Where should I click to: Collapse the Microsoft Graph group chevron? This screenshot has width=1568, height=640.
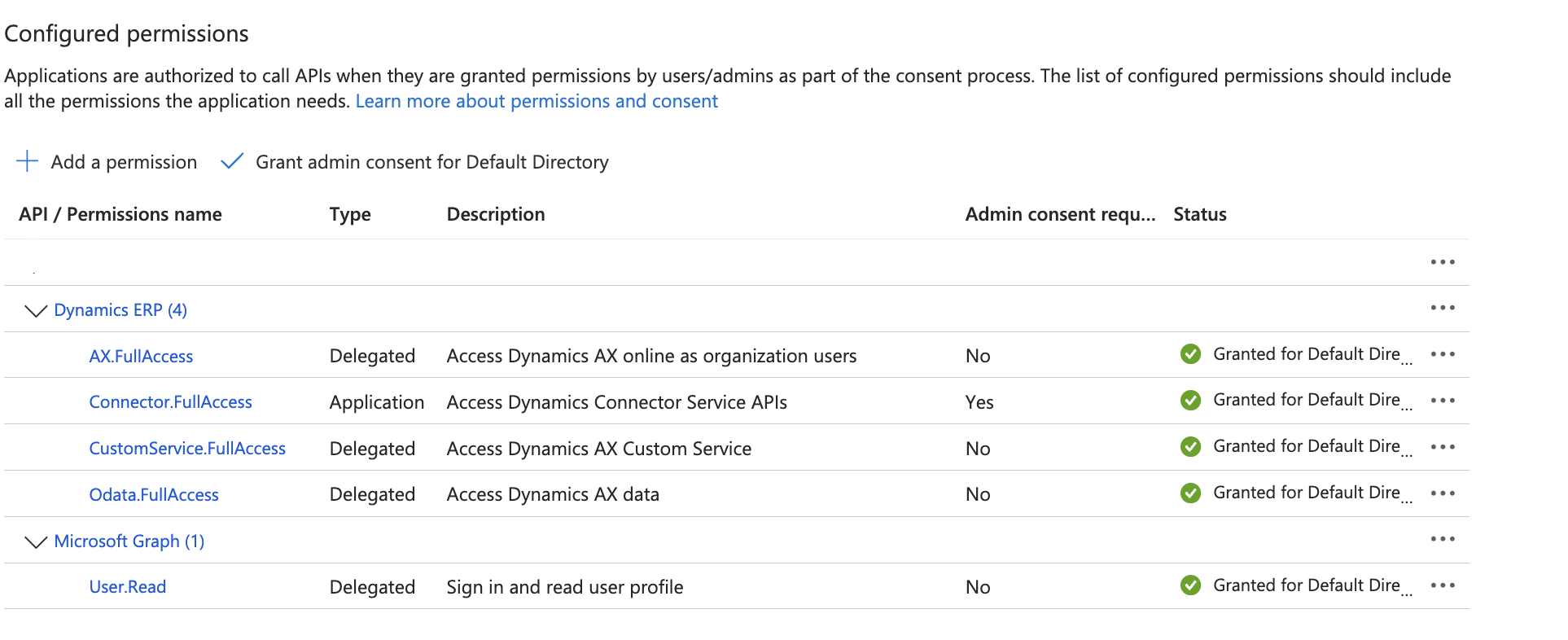[x=36, y=542]
